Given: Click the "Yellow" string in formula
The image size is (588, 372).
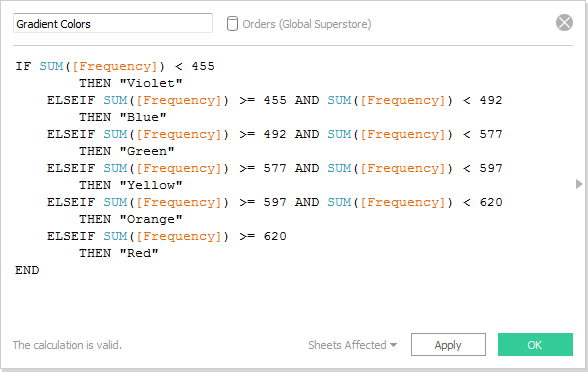Looking at the screenshot, I should click(x=151, y=185).
